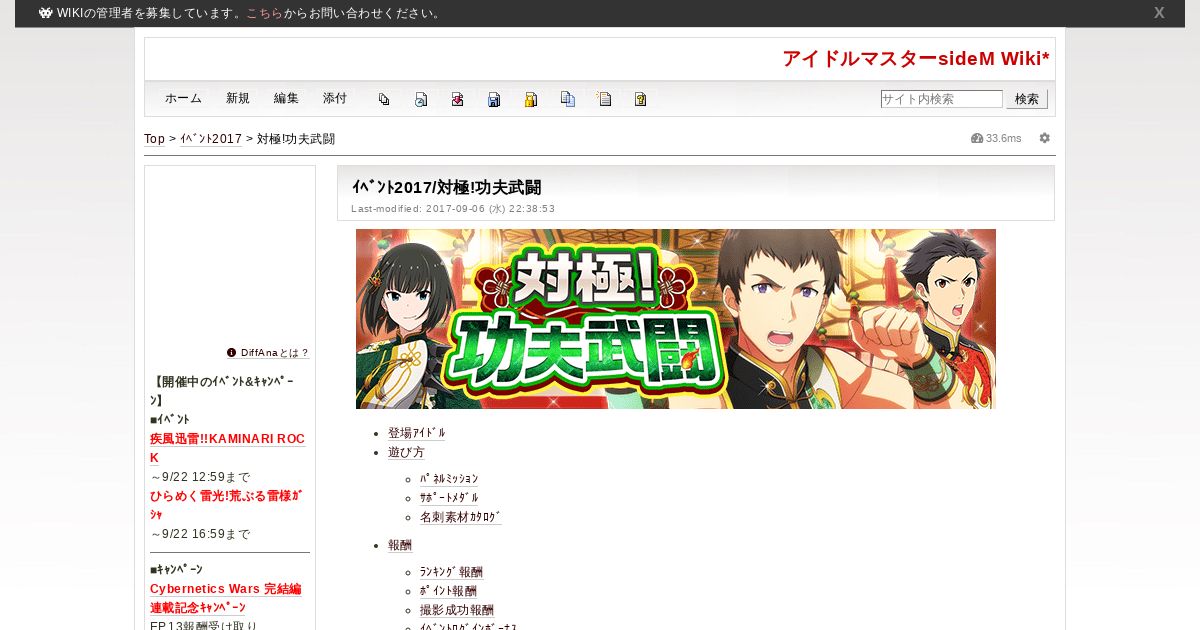Click the 【開催中のｲﾍﾞﾝﾄ&ｷｬﾝﾍﾟｰﾝ】 sidebar heading

(222, 391)
